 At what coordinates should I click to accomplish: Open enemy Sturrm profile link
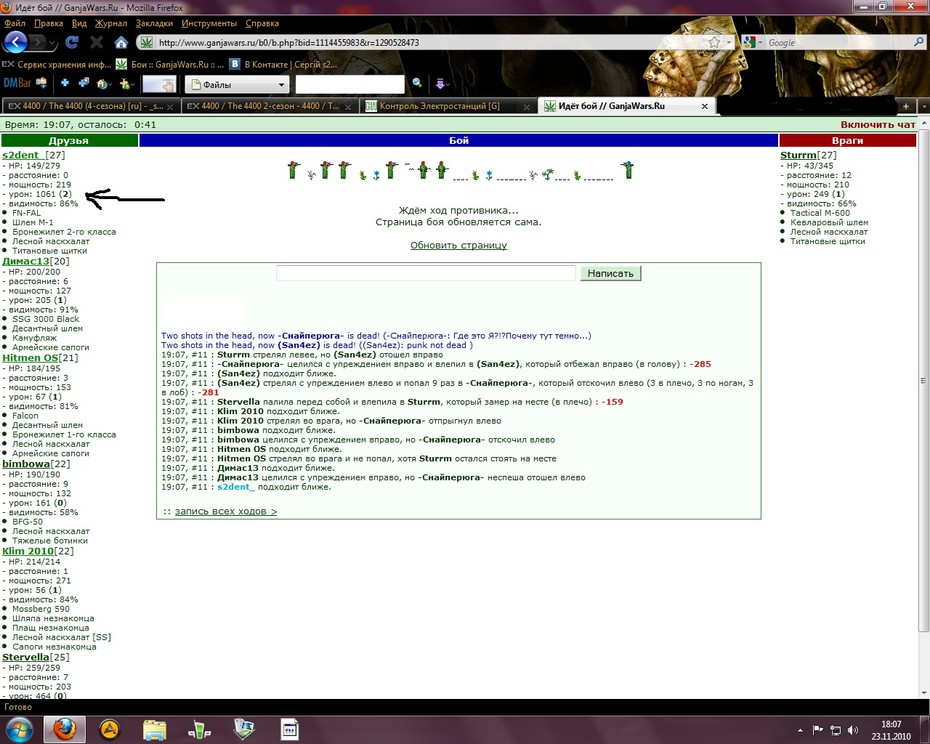pos(798,155)
